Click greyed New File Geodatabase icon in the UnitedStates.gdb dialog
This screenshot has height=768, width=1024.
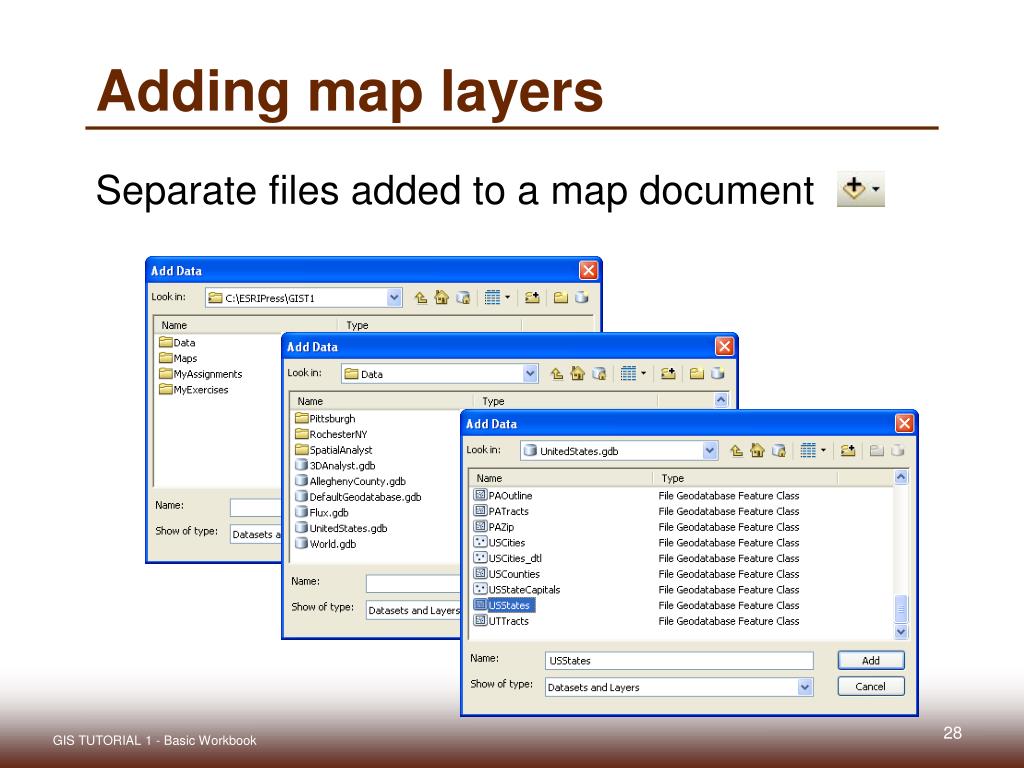pyautogui.click(x=898, y=451)
